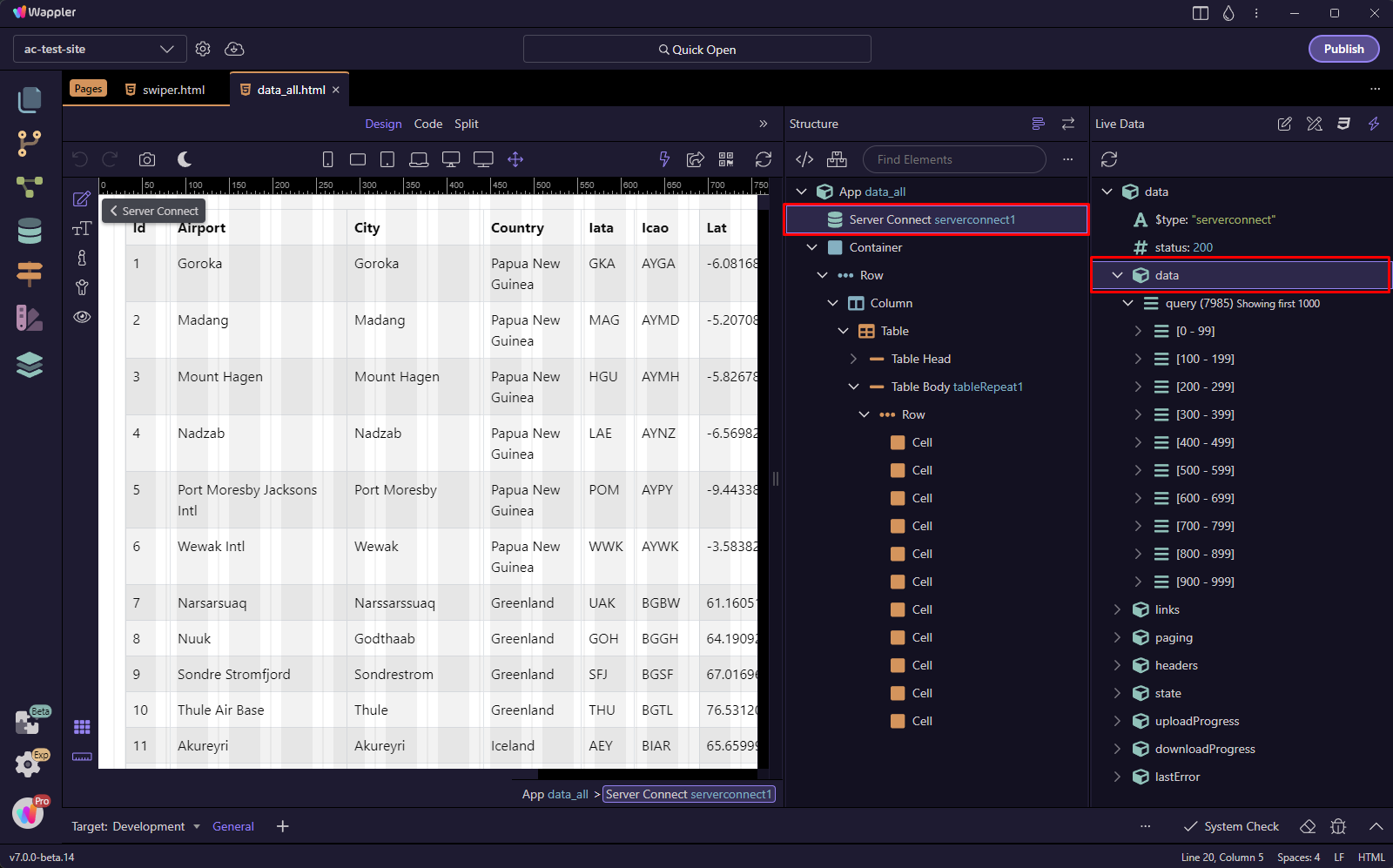The image size is (1393, 868).
Task: Add a new terminal with plus button
Action: click(x=282, y=826)
